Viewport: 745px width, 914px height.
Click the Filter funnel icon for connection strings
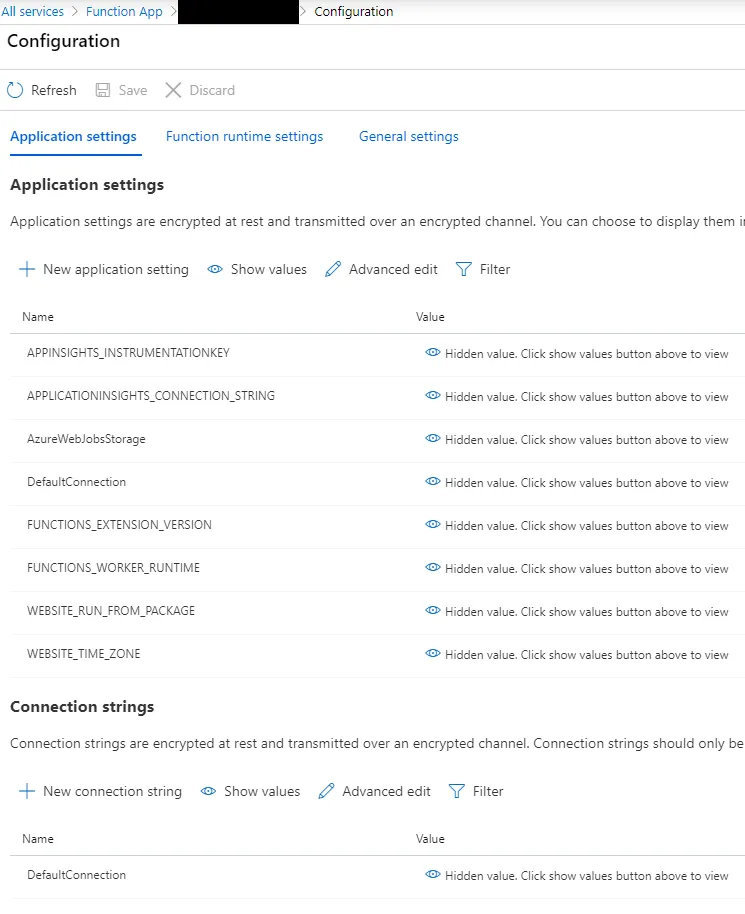[x=457, y=791]
